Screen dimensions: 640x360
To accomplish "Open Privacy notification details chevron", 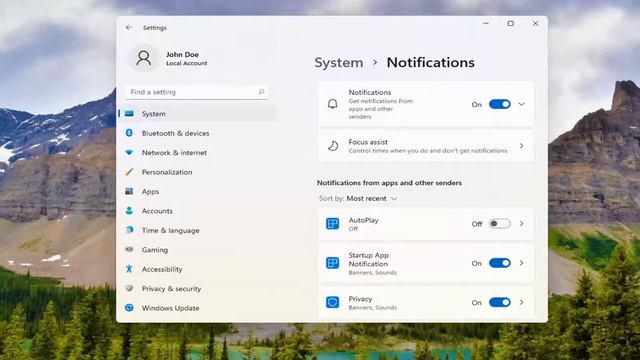I will click(x=521, y=302).
